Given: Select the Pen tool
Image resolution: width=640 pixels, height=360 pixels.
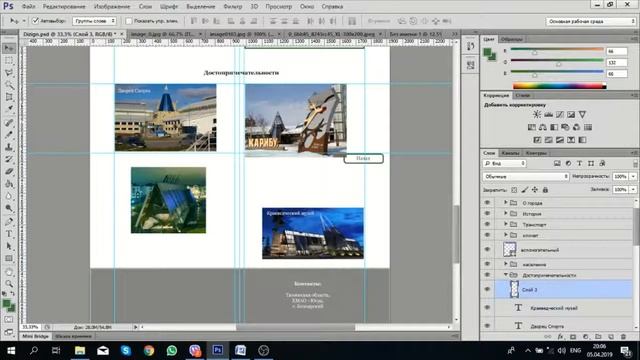Looking at the screenshot, I should coord(9,222).
